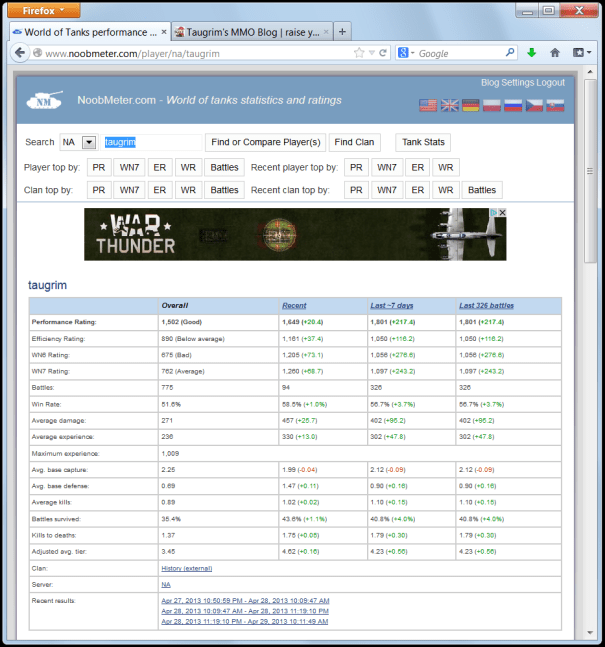Image resolution: width=605 pixels, height=647 pixels.
Task: Select the Slovak flag language
Action: tap(555, 105)
